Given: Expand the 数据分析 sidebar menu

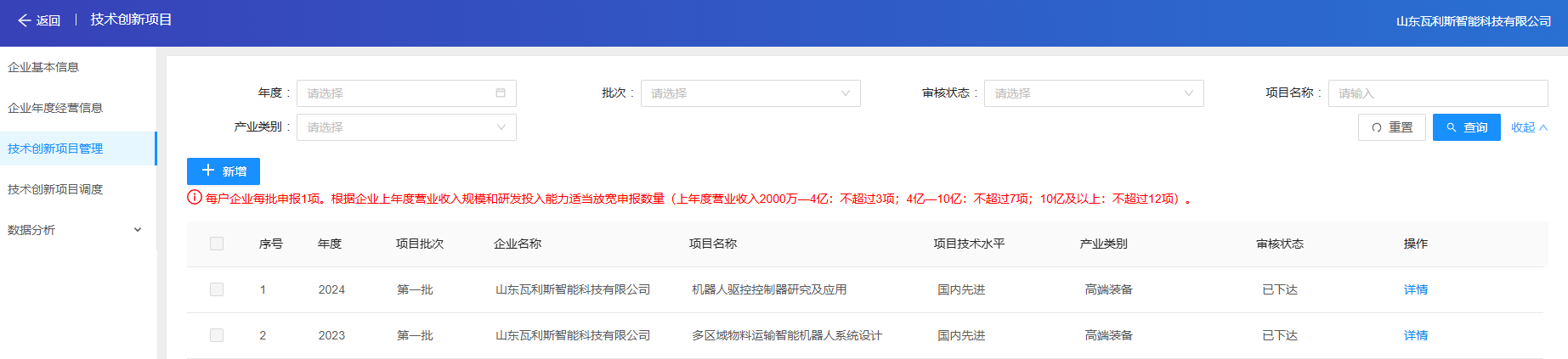Looking at the screenshot, I should point(75,230).
